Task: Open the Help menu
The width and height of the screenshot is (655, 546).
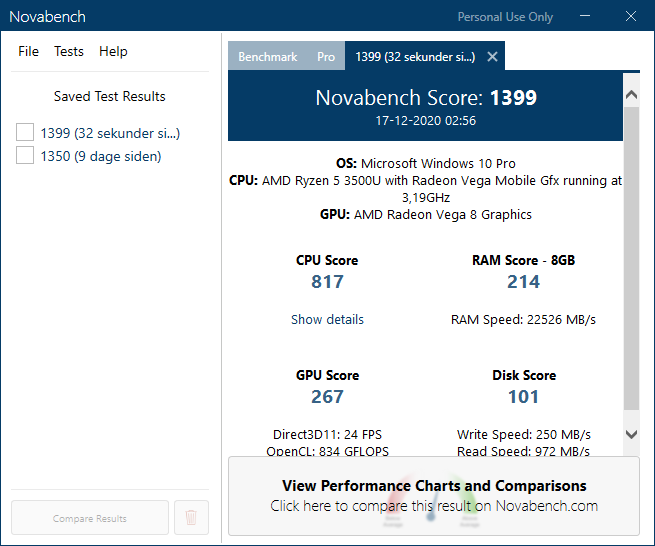Action: click(113, 51)
